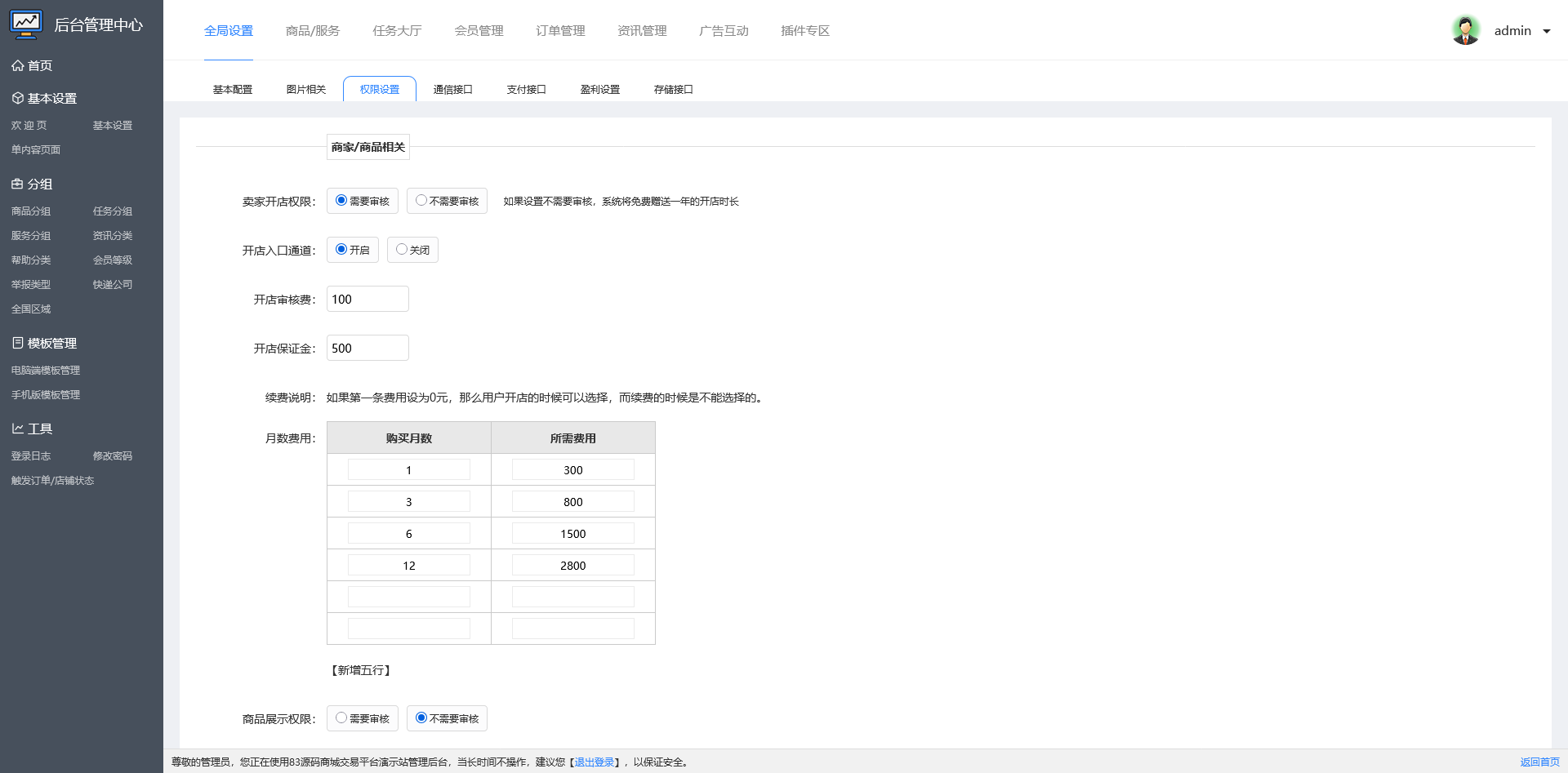Open 服务分组 in the sidebar
The image size is (1568, 773).
(31, 235)
